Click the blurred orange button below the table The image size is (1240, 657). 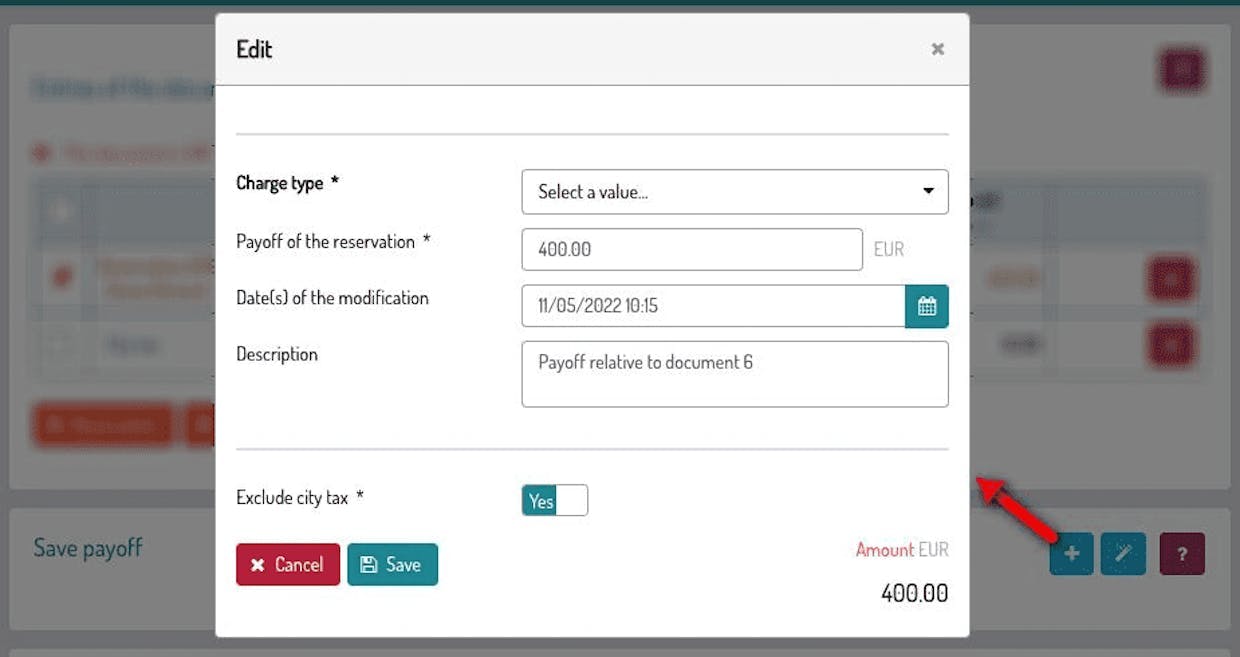point(103,424)
